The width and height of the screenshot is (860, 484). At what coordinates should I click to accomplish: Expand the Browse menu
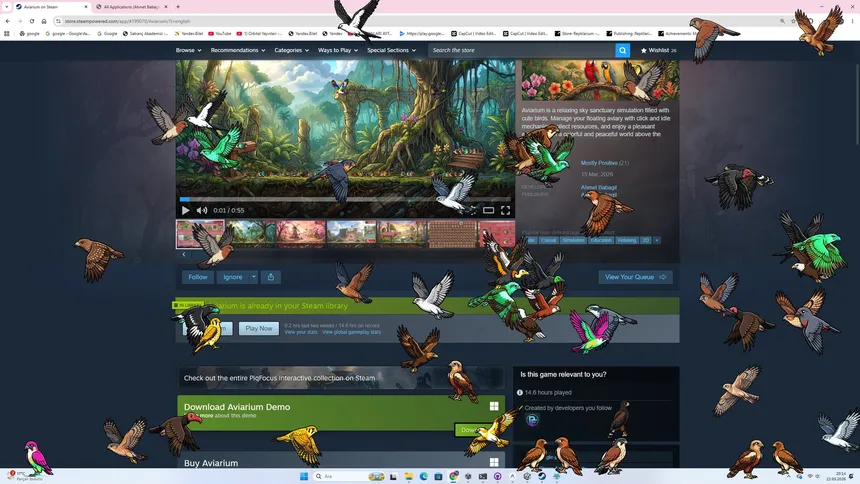188,50
